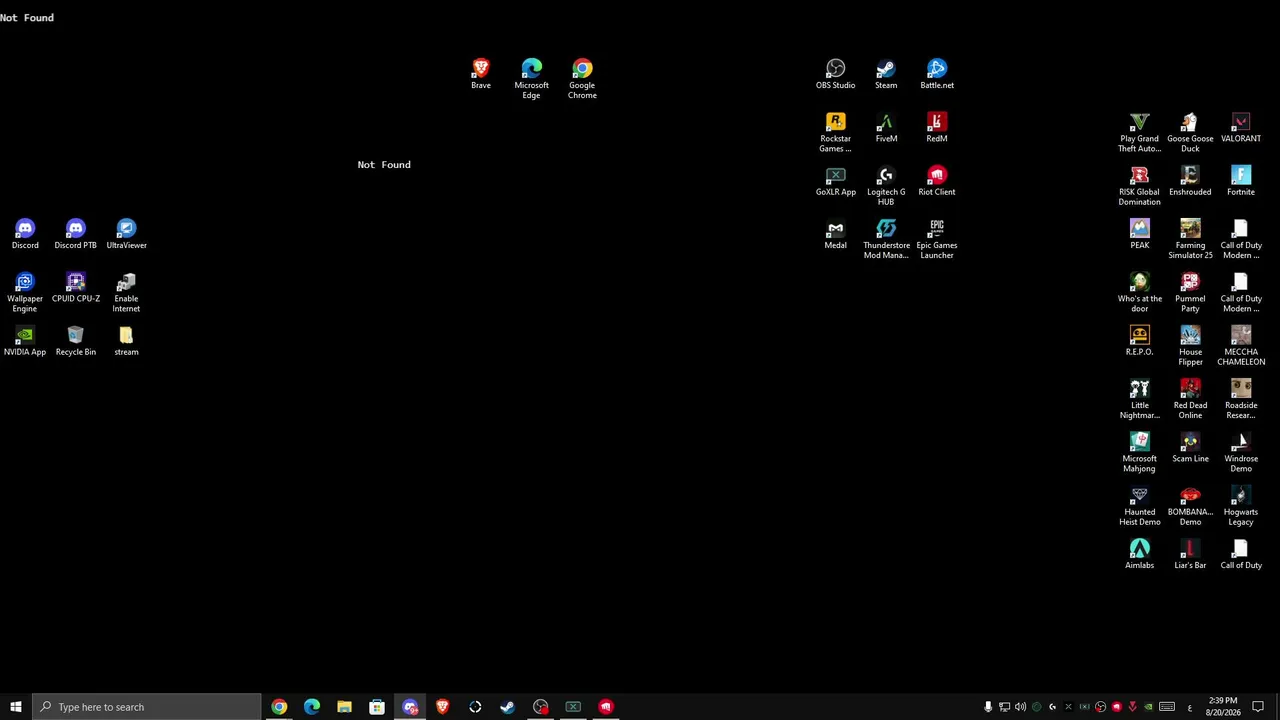Click the CPUID CPU-Z desktop icon
This screenshot has height=720, width=1280.
76,287
